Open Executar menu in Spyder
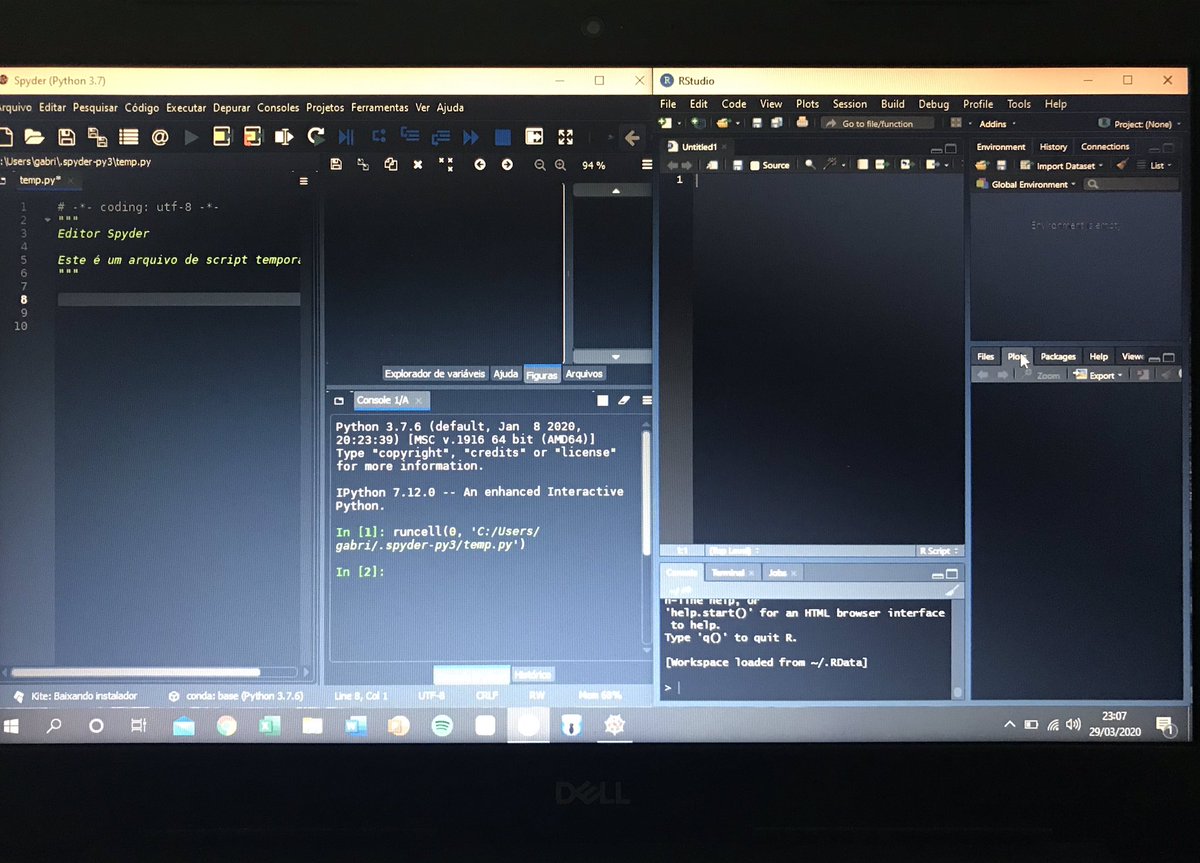This screenshot has width=1200, height=863. tap(186, 107)
